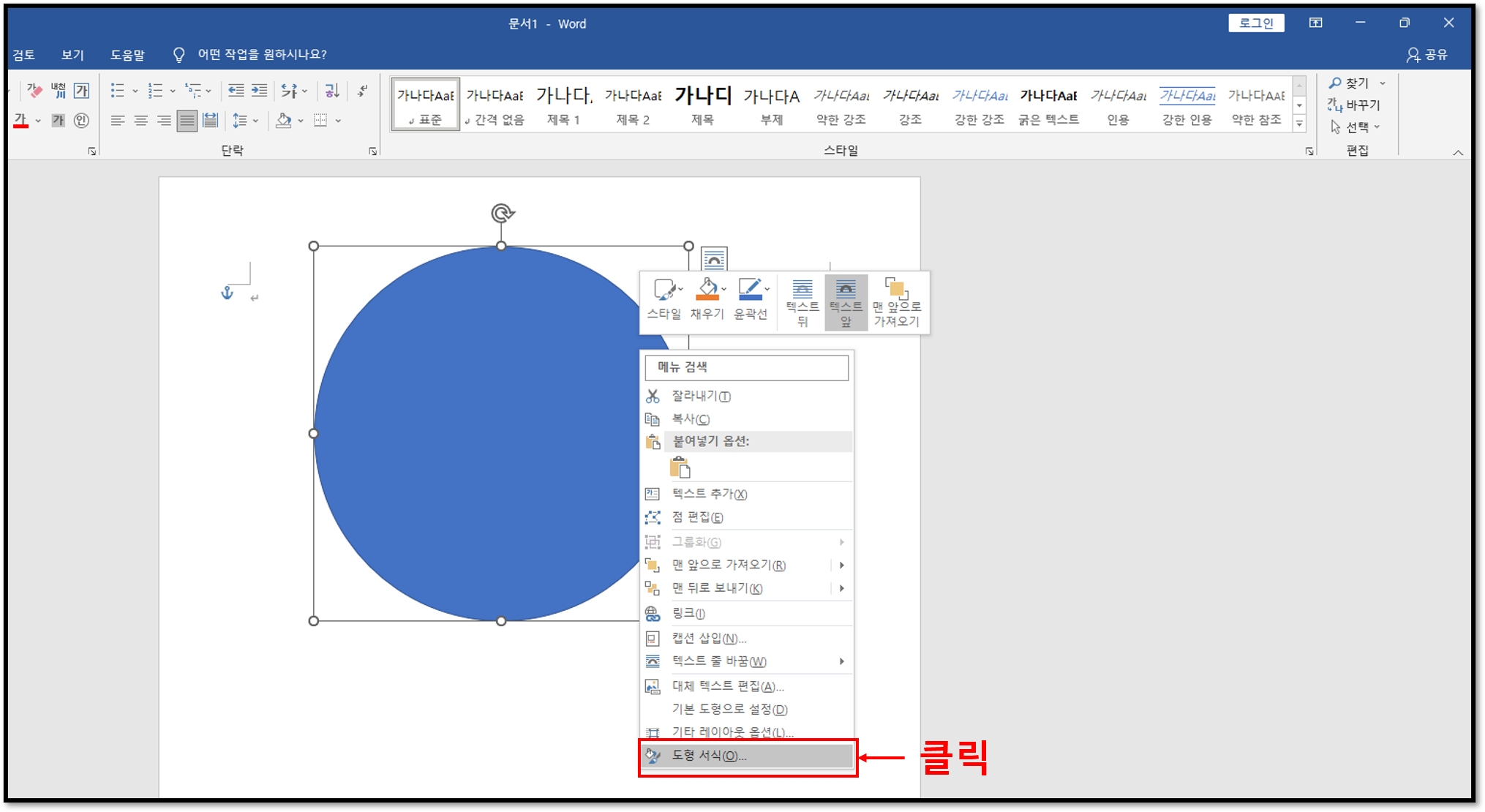Click the rotate handle above the circle
Screen dimensions: 1485x812
(x=502, y=213)
